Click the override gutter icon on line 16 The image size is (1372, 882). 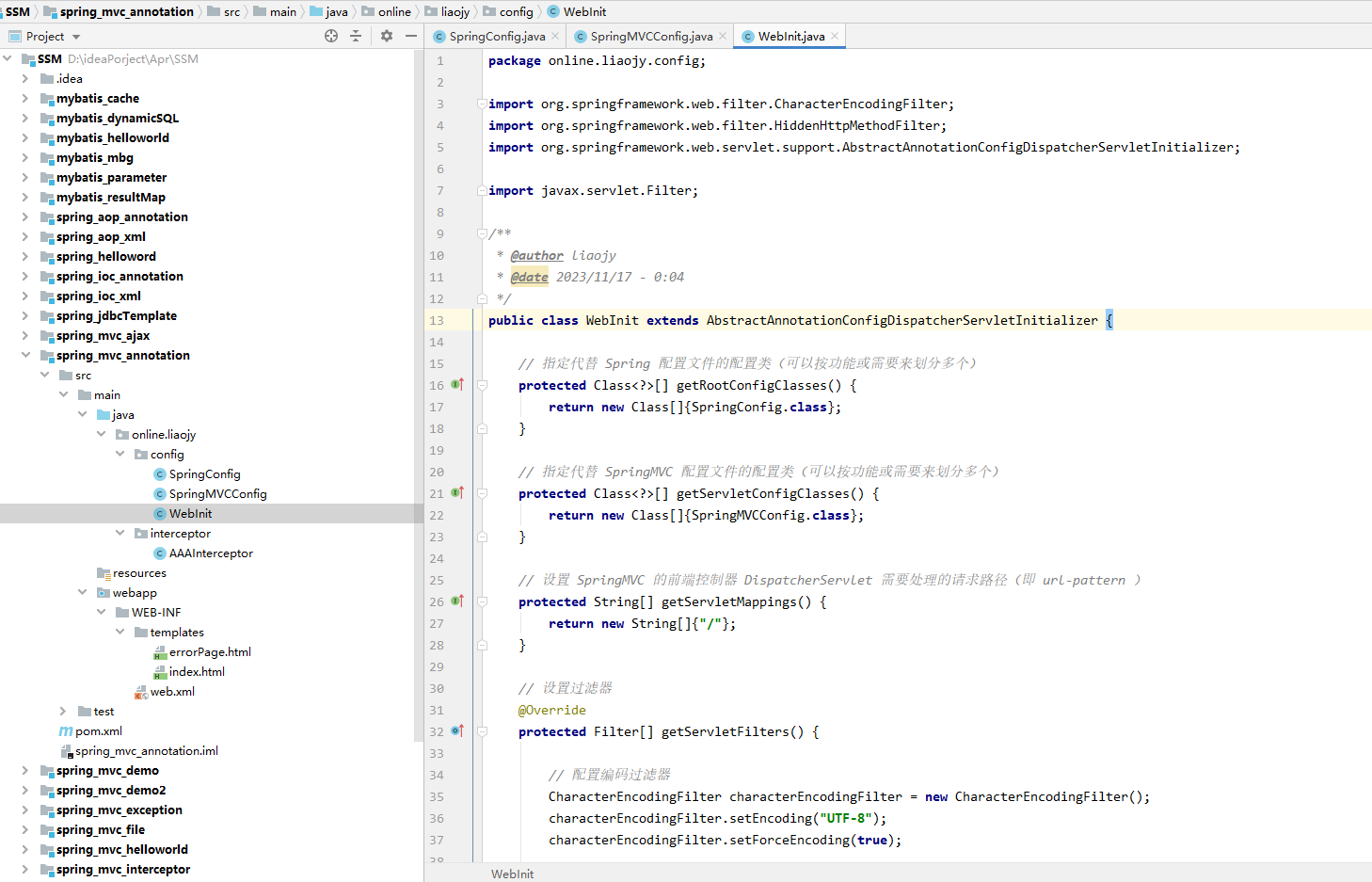click(x=457, y=384)
